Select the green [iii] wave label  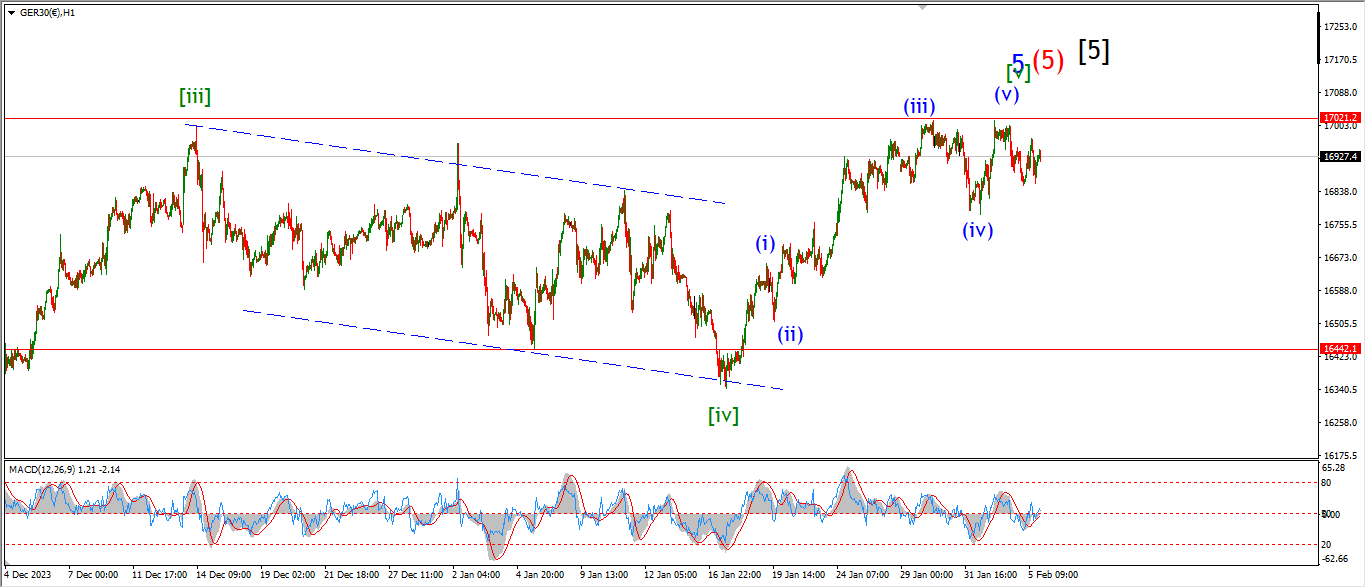coord(195,97)
